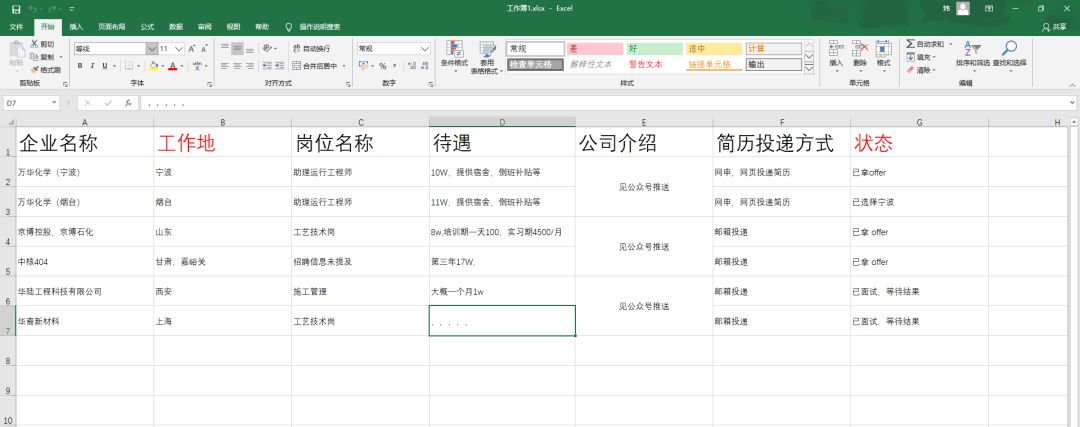Click the Save icon in quick access toolbar

[x=15, y=8]
